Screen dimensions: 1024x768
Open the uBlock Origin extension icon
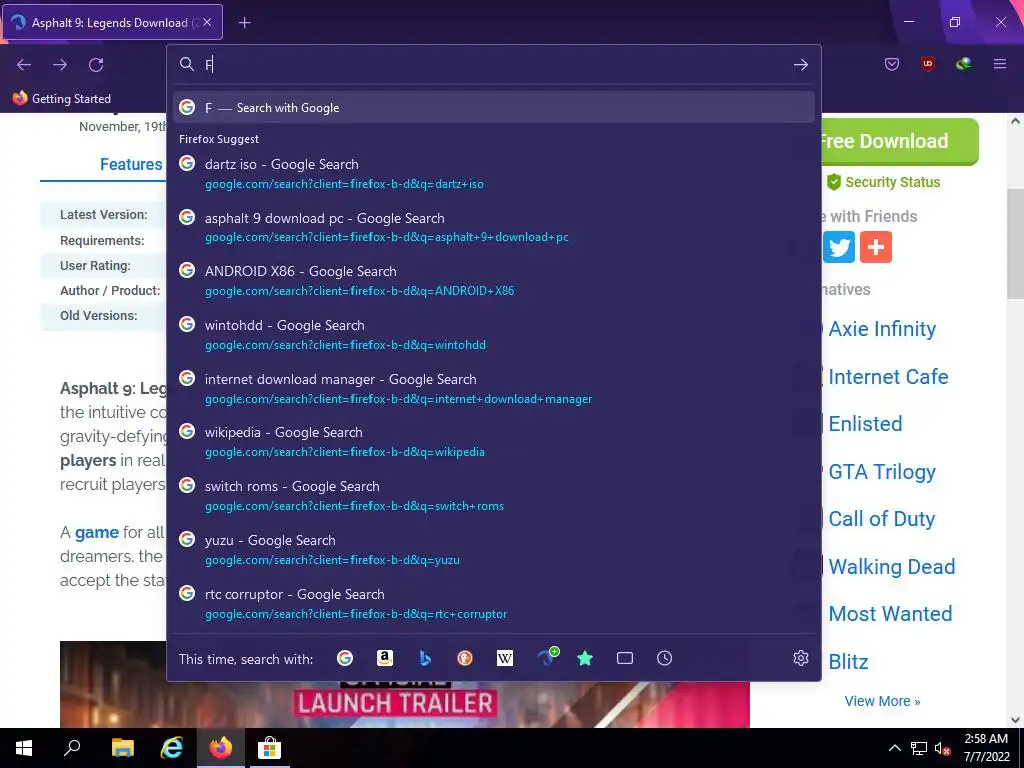tap(928, 64)
